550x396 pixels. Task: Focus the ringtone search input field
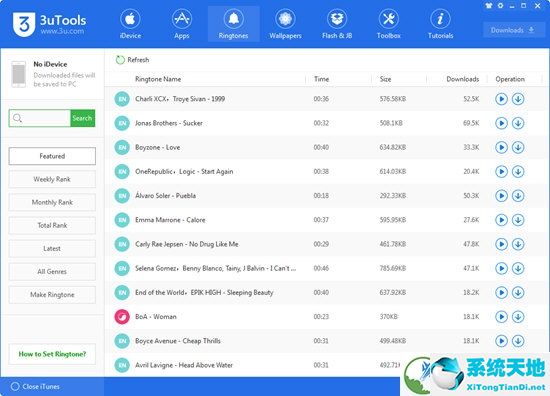coord(40,118)
